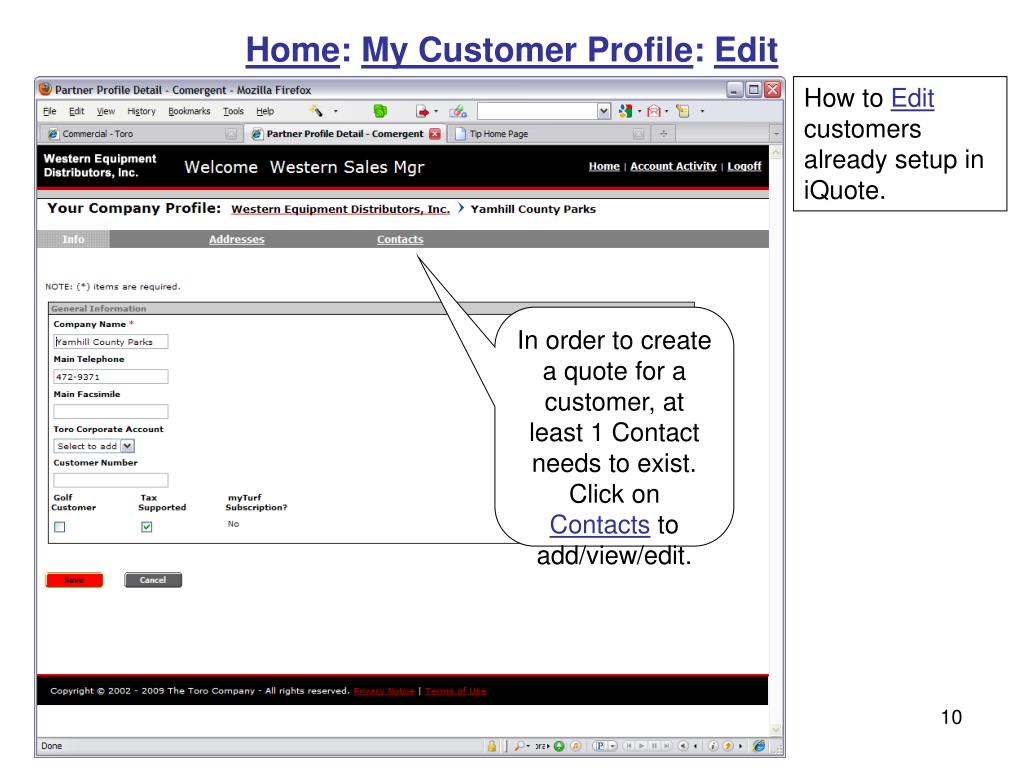Open the Addresses profile tab
The image size is (1024, 768).
click(236, 239)
